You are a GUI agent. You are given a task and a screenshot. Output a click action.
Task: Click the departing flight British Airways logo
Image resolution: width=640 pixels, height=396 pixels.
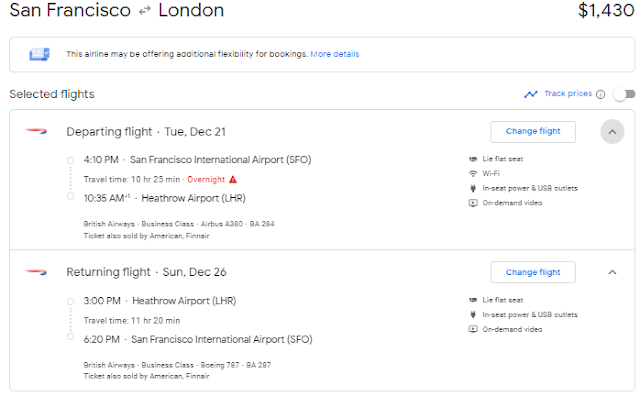[x=36, y=131]
